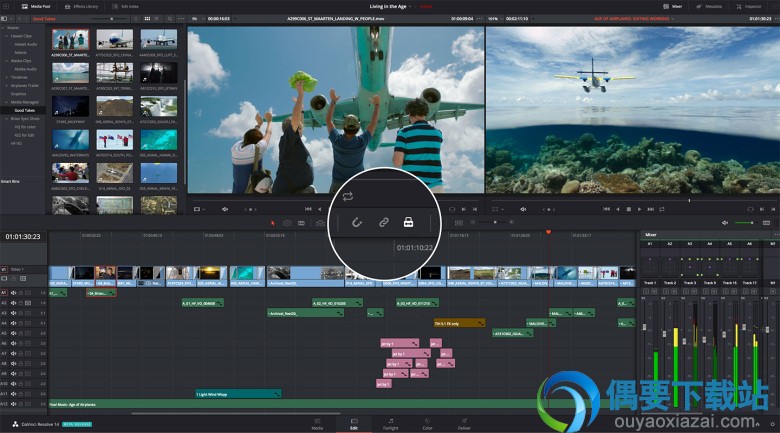
Task: Mute audio track A1
Action: coord(13,293)
